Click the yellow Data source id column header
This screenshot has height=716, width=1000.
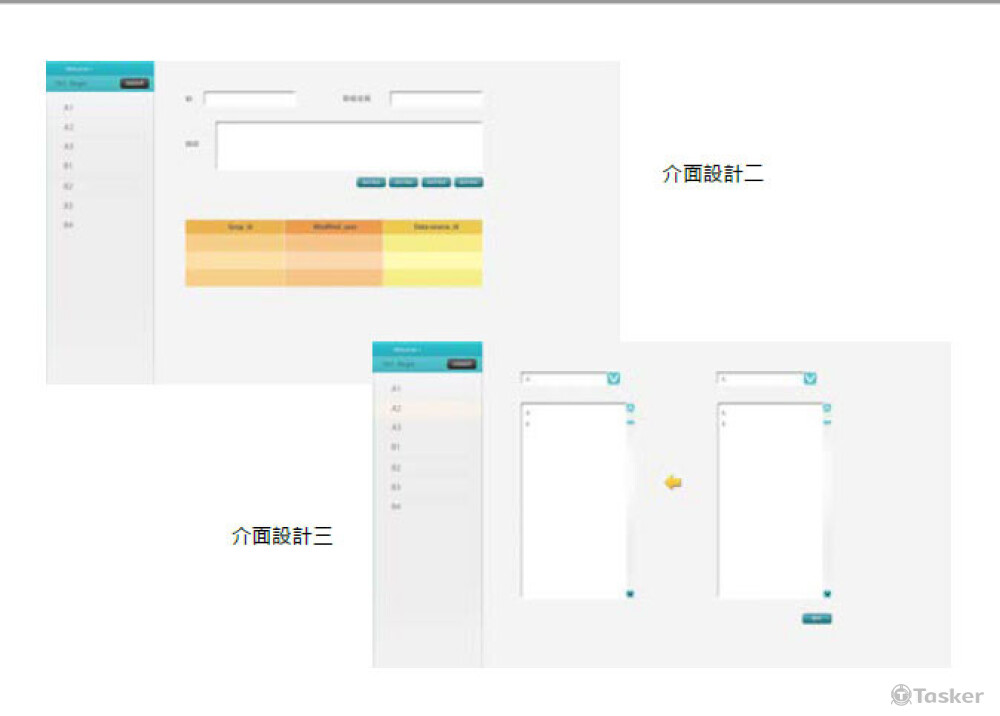point(432,228)
